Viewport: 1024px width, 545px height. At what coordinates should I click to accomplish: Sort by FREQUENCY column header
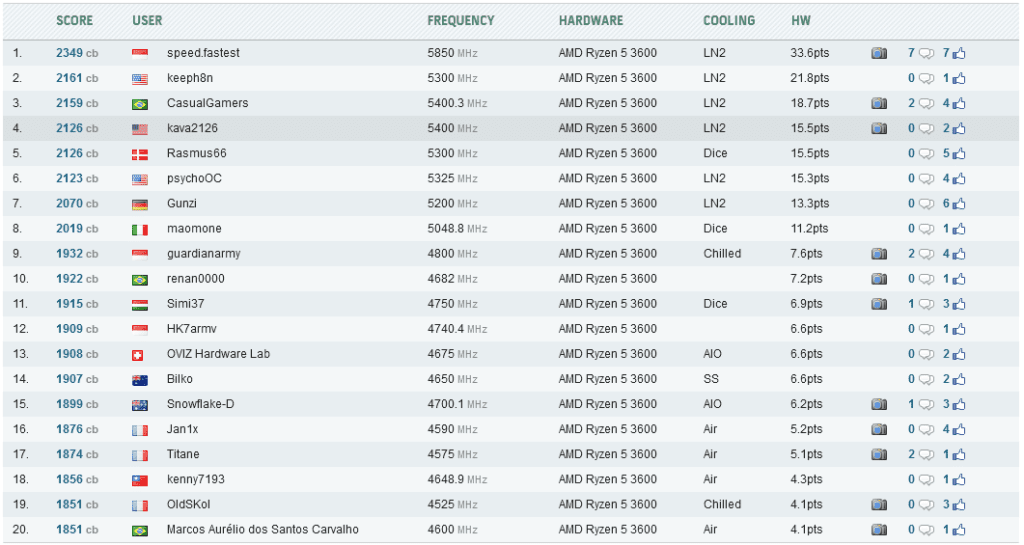click(x=460, y=20)
